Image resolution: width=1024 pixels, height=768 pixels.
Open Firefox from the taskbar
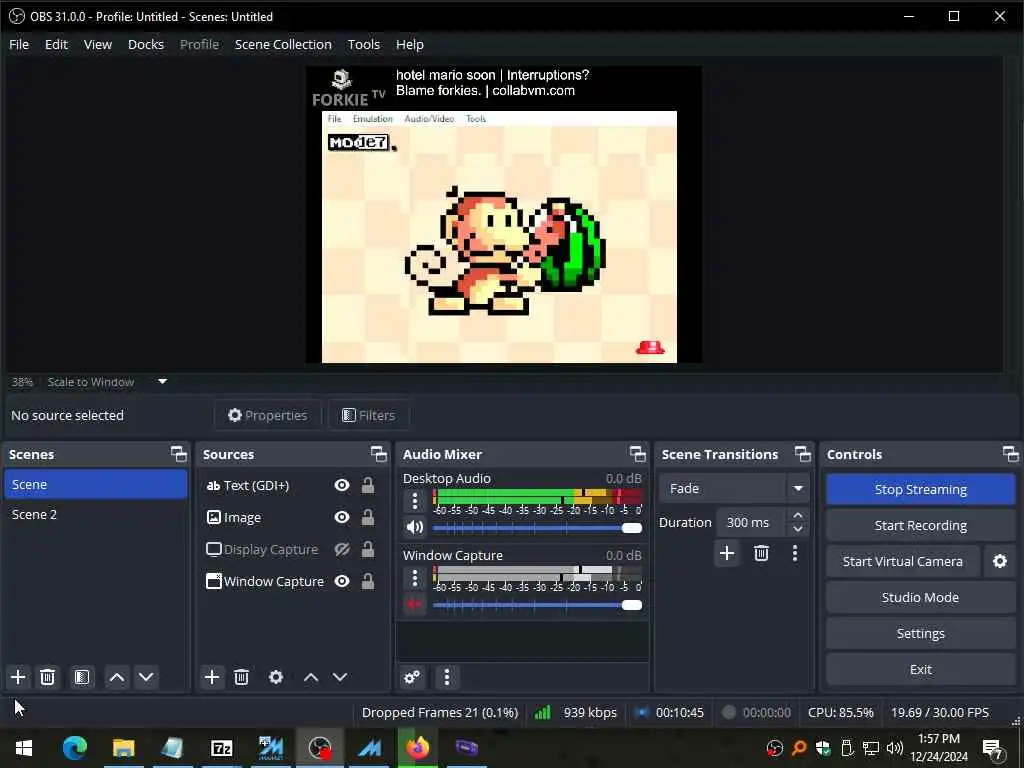(x=417, y=748)
